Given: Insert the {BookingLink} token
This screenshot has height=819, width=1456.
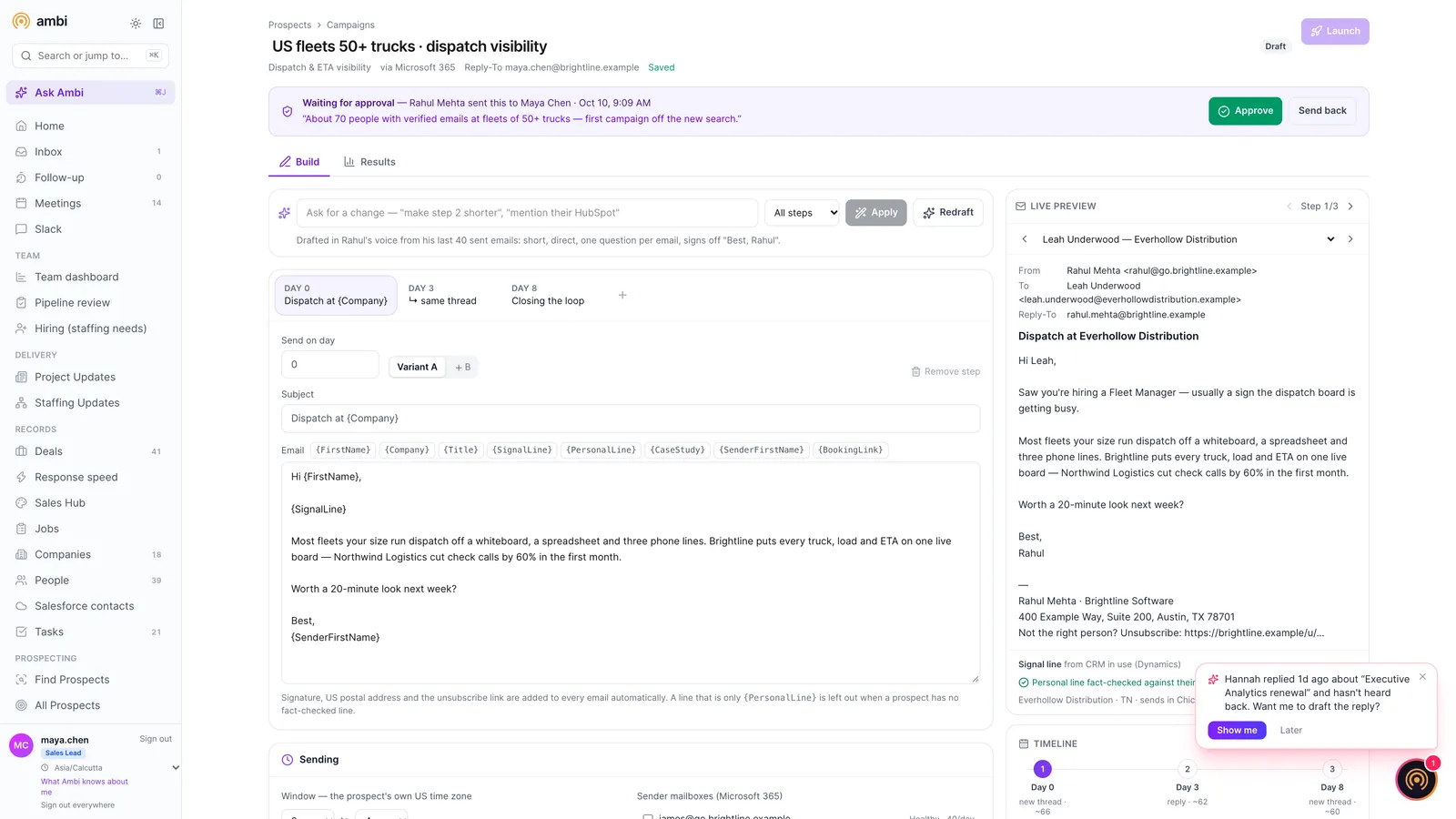Looking at the screenshot, I should [850, 450].
